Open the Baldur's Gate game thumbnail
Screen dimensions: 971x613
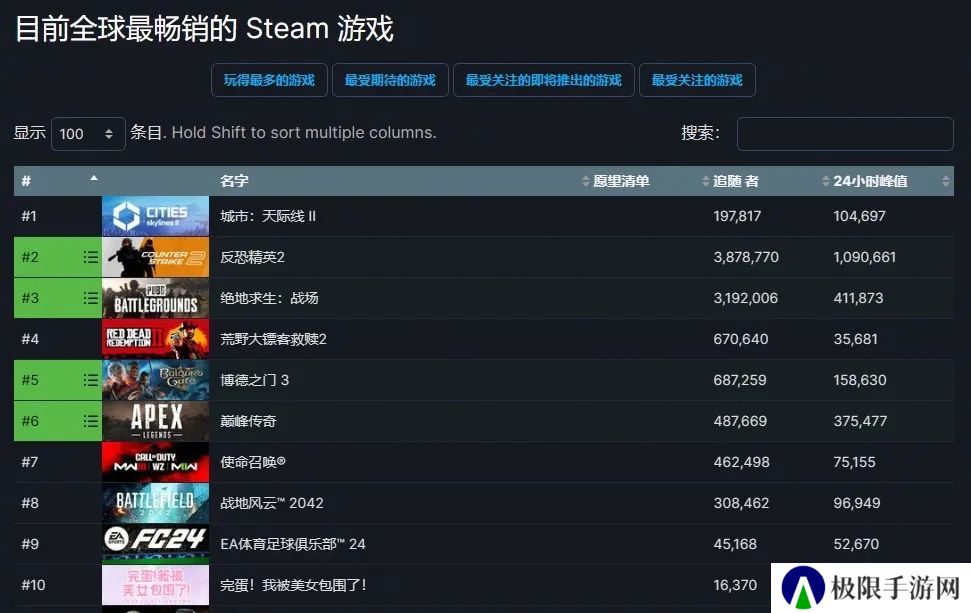pos(155,380)
